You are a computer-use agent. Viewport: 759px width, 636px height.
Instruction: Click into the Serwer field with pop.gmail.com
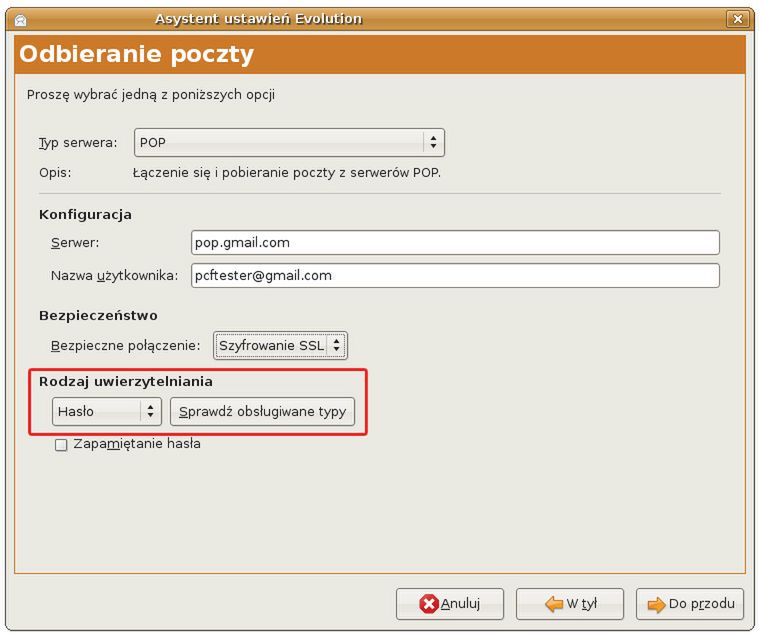point(455,242)
